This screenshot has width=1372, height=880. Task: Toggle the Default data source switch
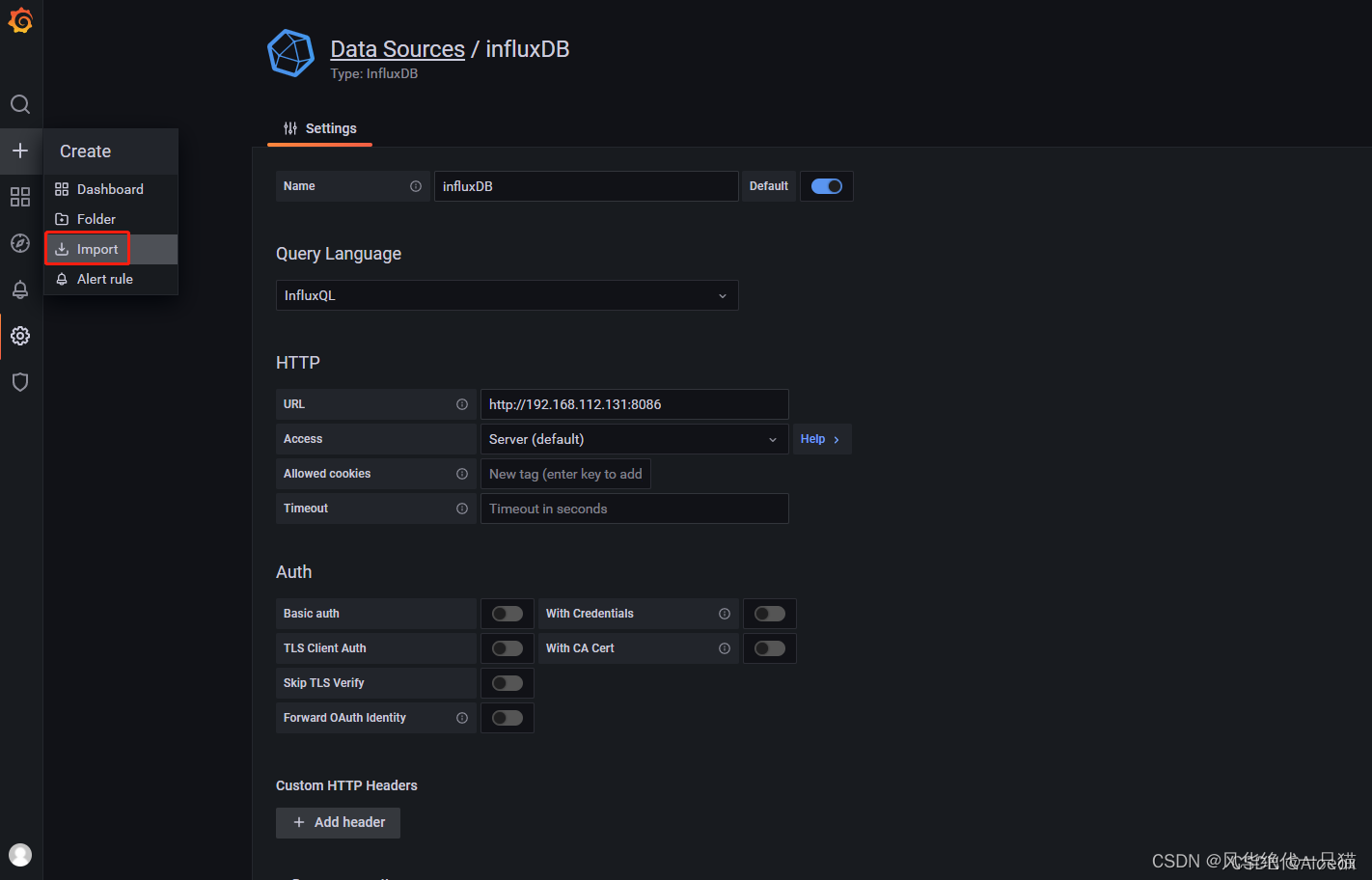pyautogui.click(x=827, y=186)
